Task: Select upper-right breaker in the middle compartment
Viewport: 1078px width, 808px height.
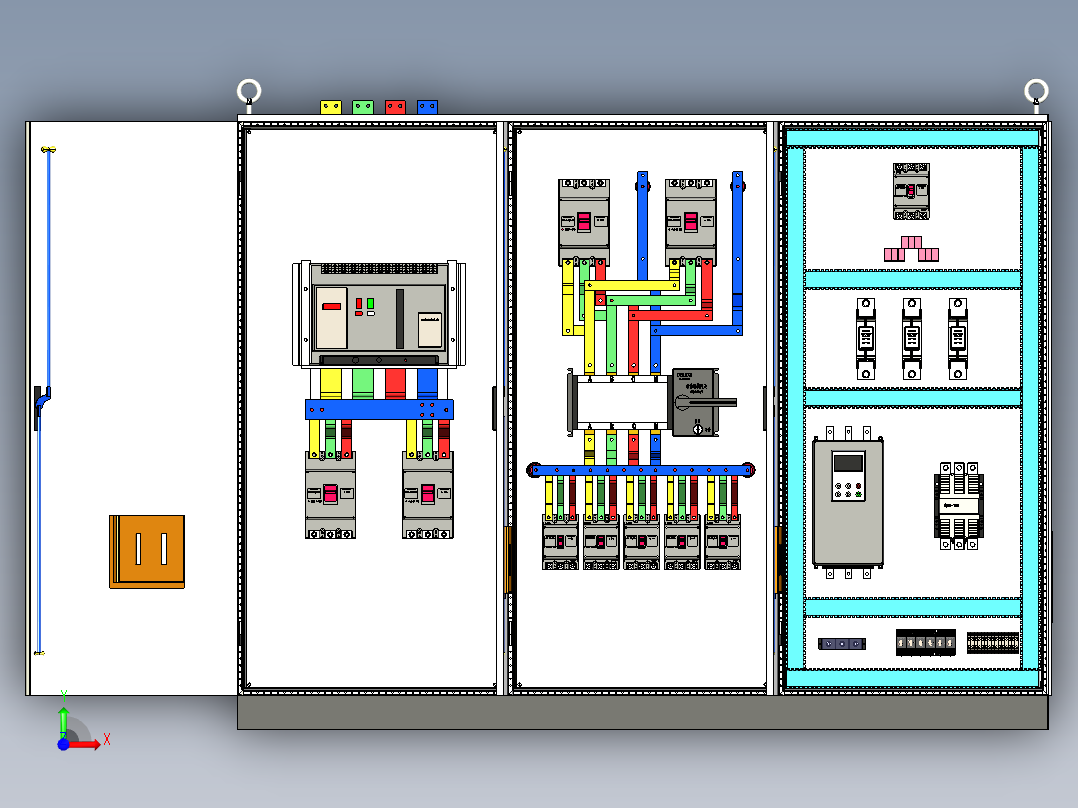Action: pyautogui.click(x=691, y=222)
